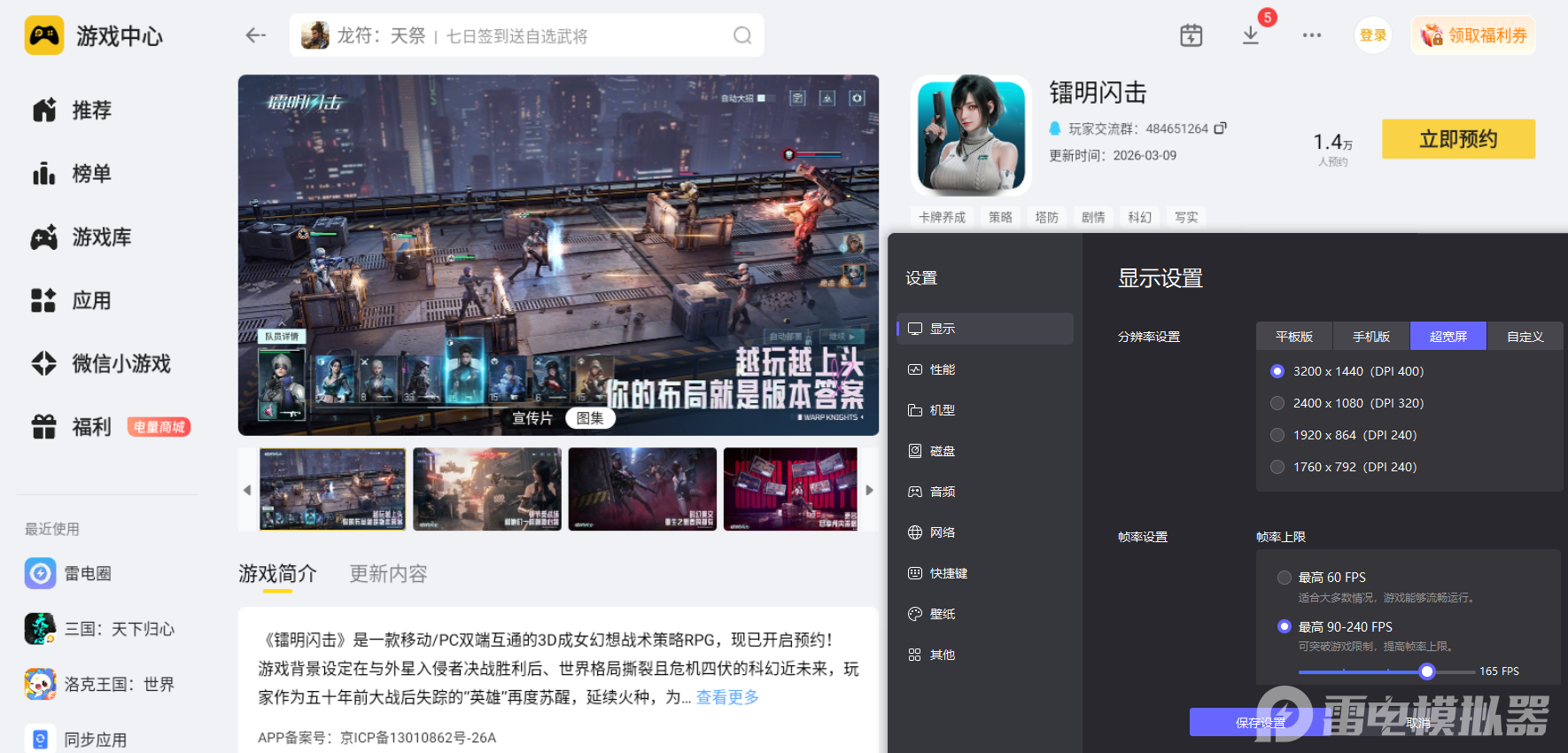
Task: Select the first screenshot thumbnail
Action: click(x=332, y=489)
